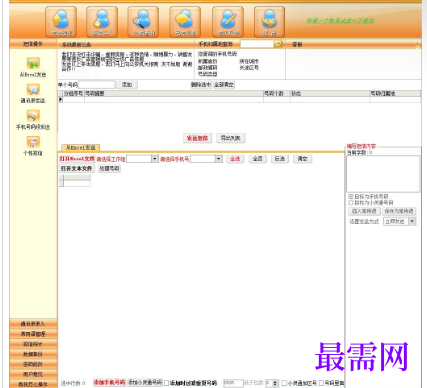Click the red 发送短信 button
This screenshot has height=388, width=427.
(197, 138)
